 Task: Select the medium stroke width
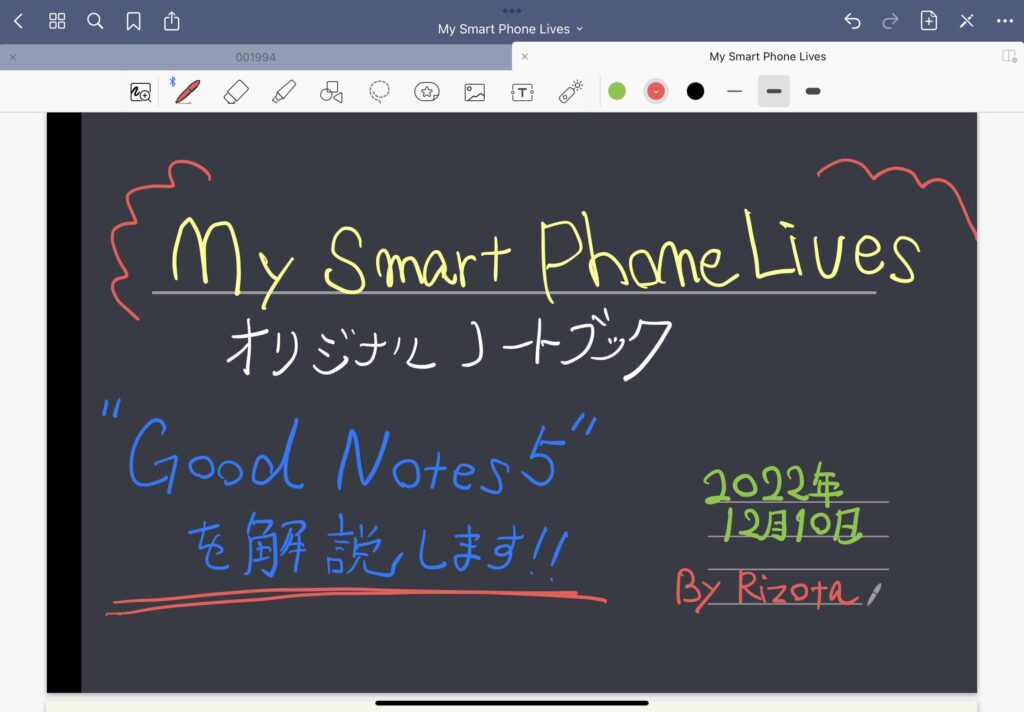[774, 91]
